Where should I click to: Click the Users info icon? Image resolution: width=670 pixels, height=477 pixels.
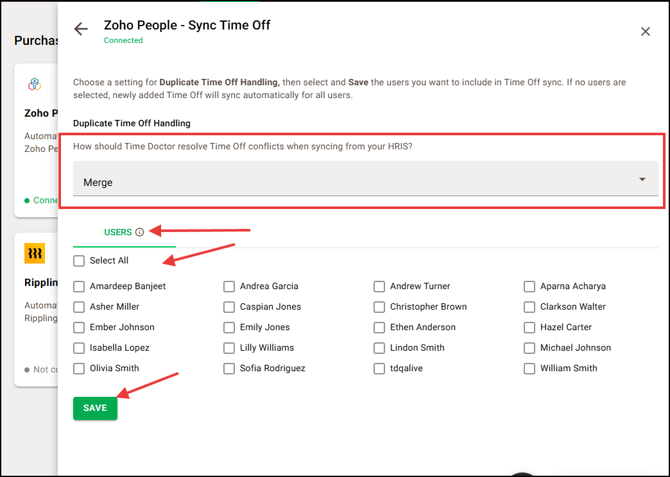click(x=140, y=232)
